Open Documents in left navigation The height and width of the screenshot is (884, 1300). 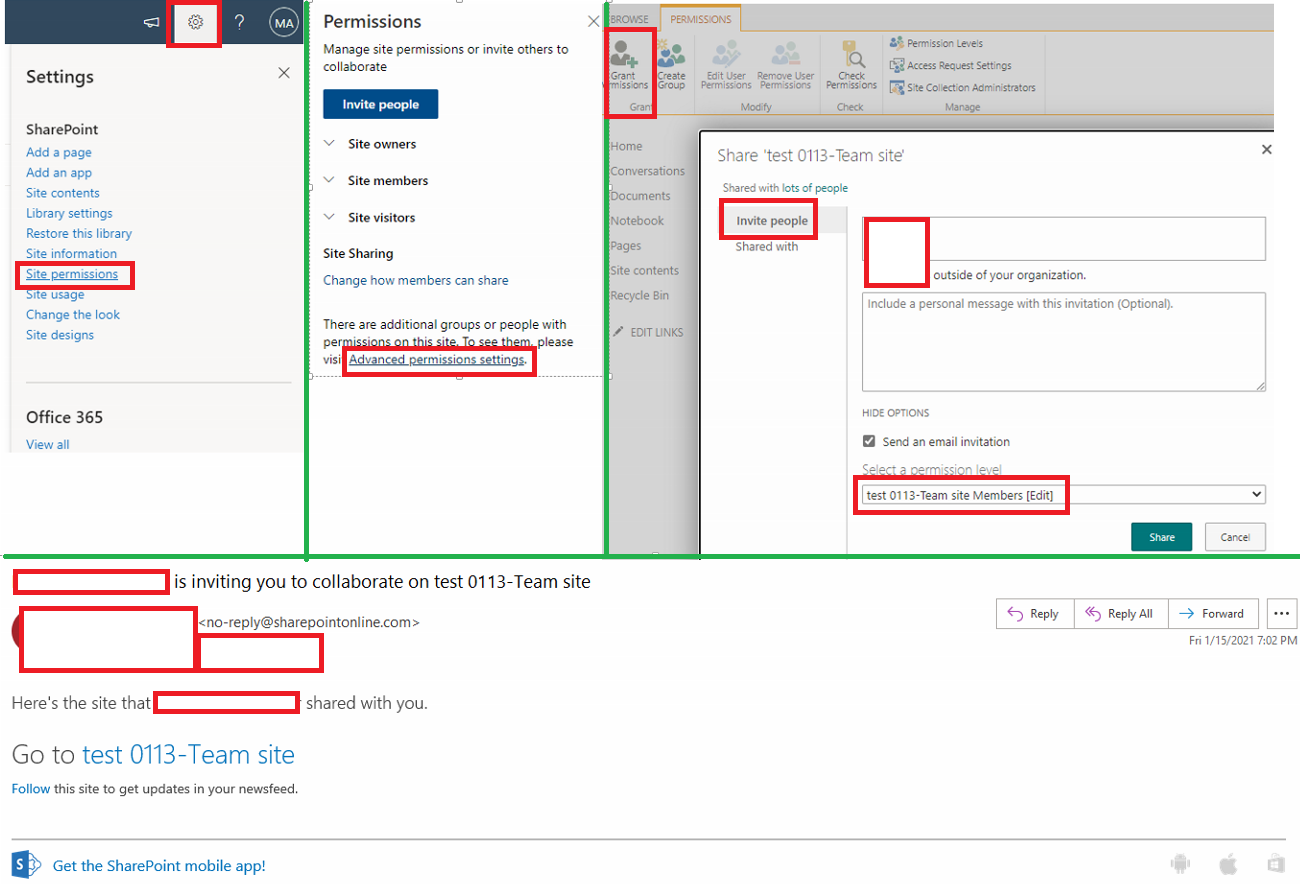[640, 196]
